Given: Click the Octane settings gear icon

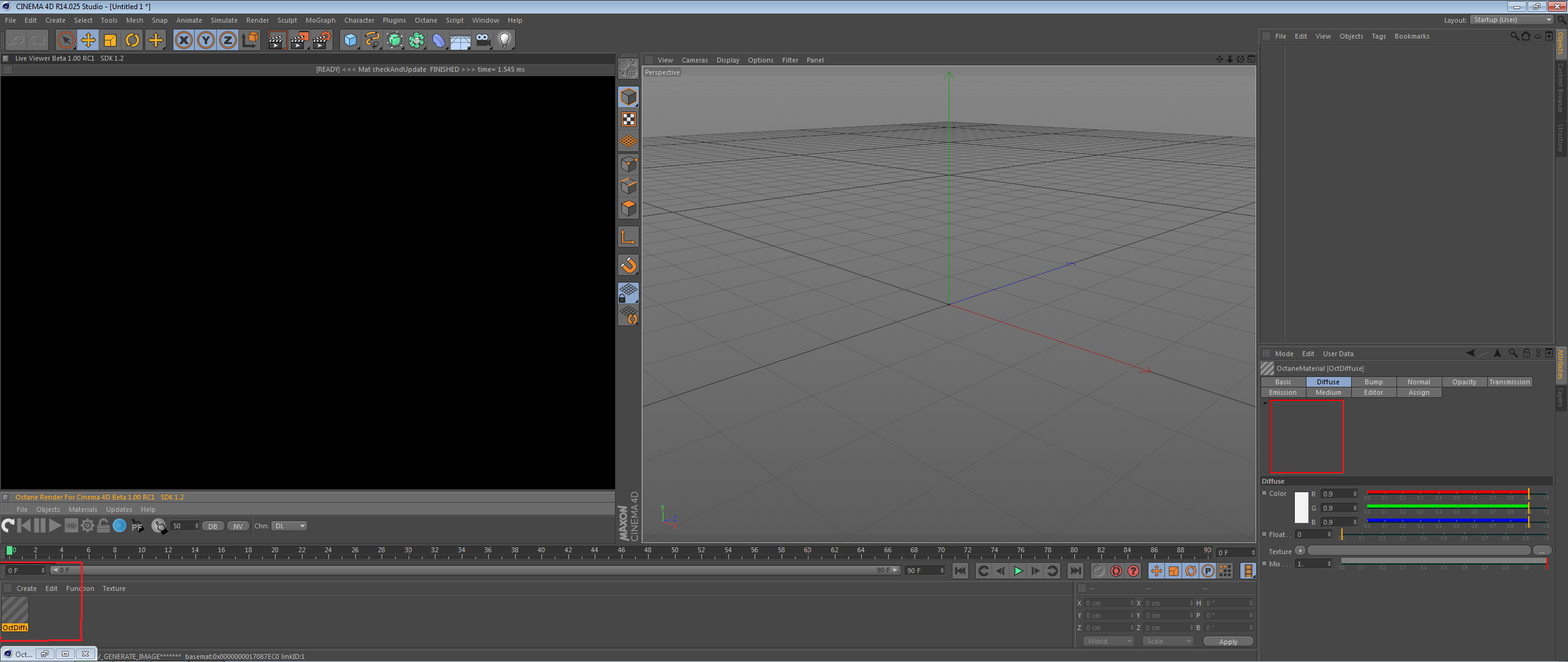Looking at the screenshot, I should pos(88,525).
